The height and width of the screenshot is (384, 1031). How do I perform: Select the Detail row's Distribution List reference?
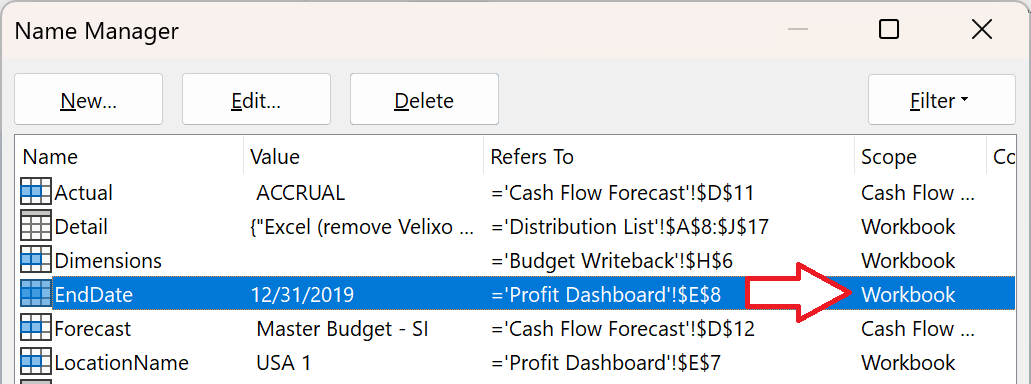tap(630, 227)
